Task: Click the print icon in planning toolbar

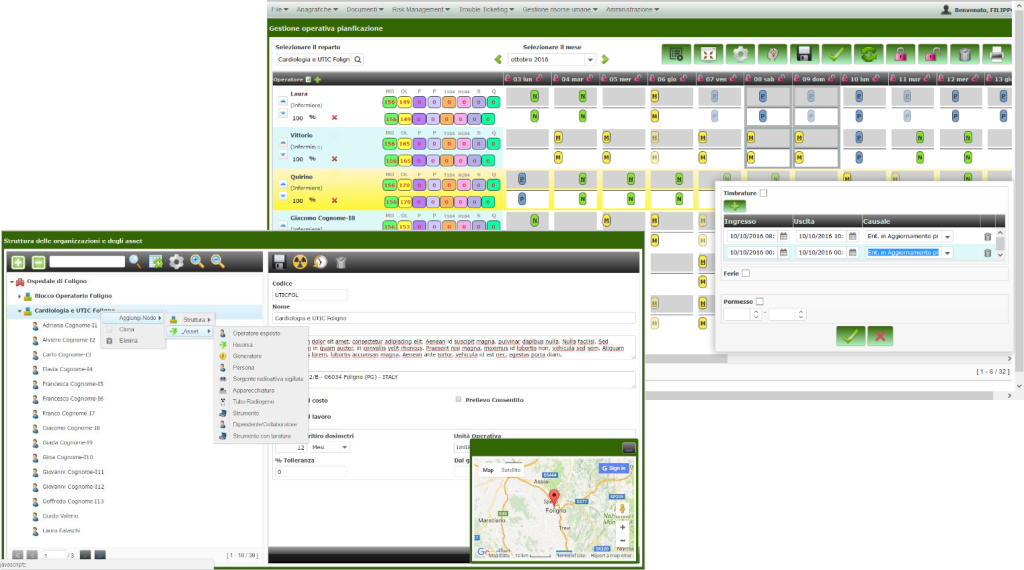Action: [x=996, y=55]
